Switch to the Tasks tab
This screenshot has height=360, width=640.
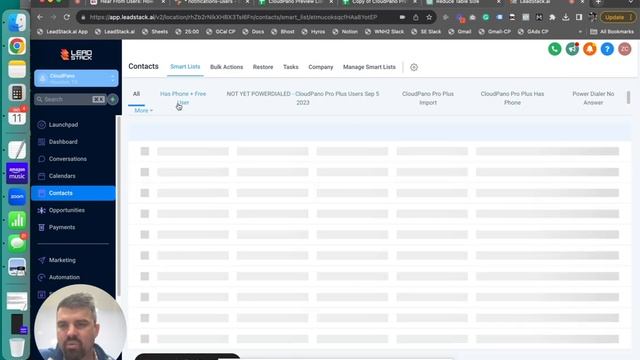tap(291, 67)
